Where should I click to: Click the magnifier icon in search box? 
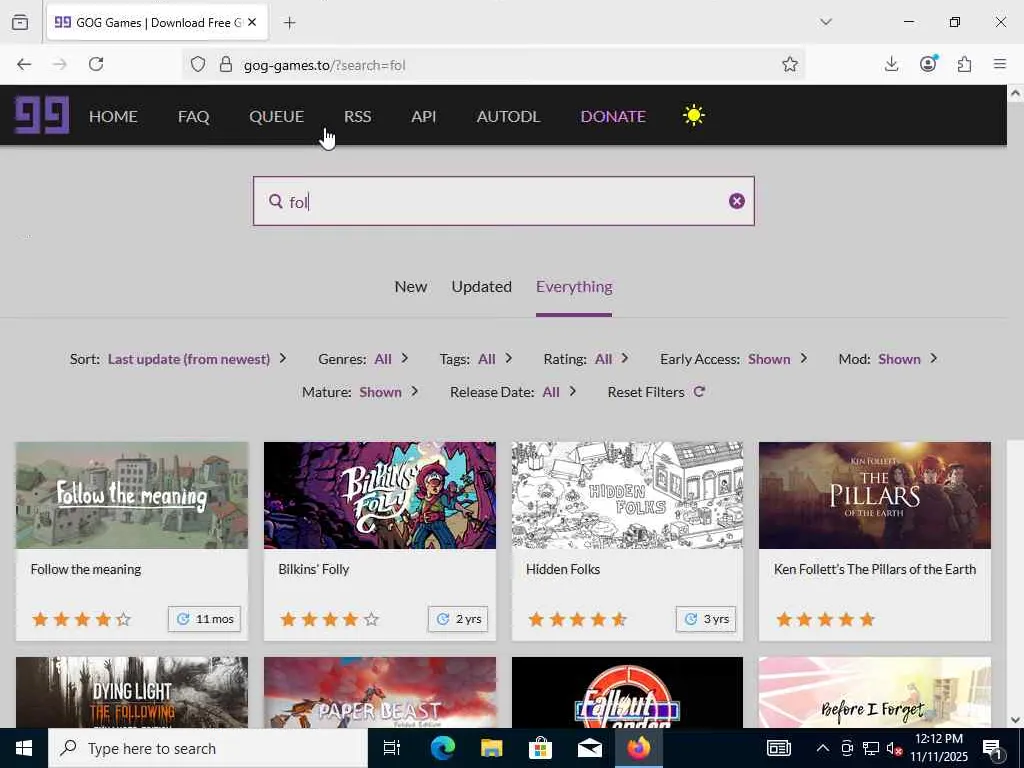click(276, 201)
